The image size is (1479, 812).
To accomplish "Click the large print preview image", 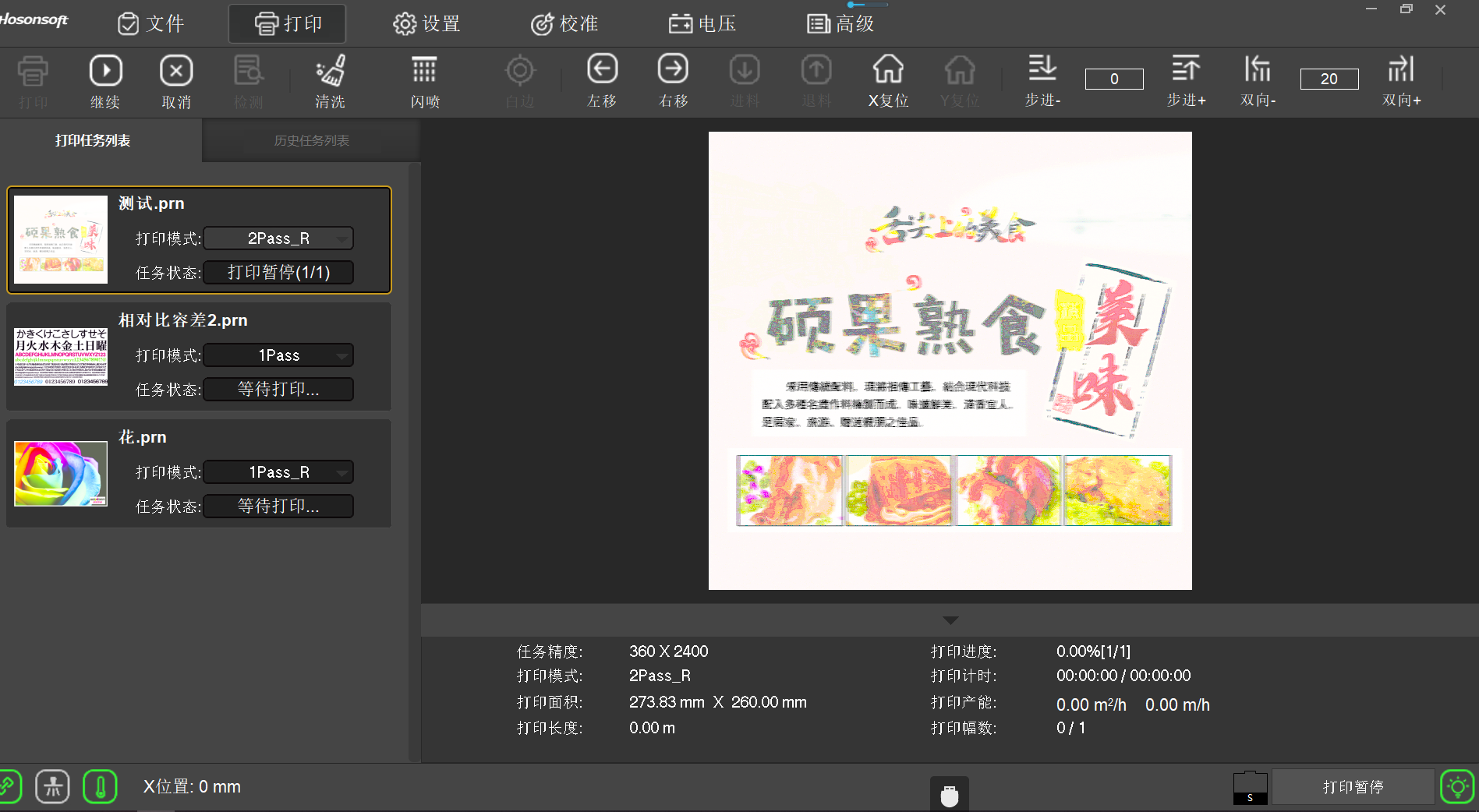I will pos(950,361).
